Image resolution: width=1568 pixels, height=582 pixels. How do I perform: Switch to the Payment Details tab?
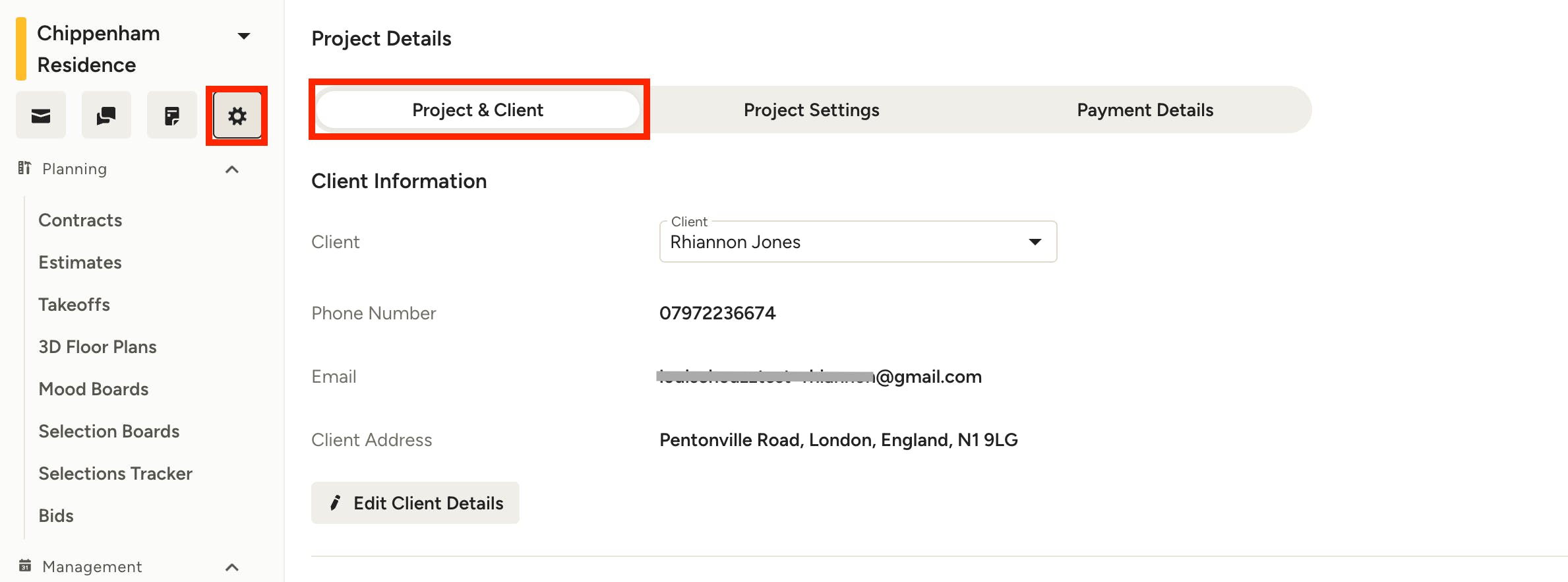point(1145,110)
